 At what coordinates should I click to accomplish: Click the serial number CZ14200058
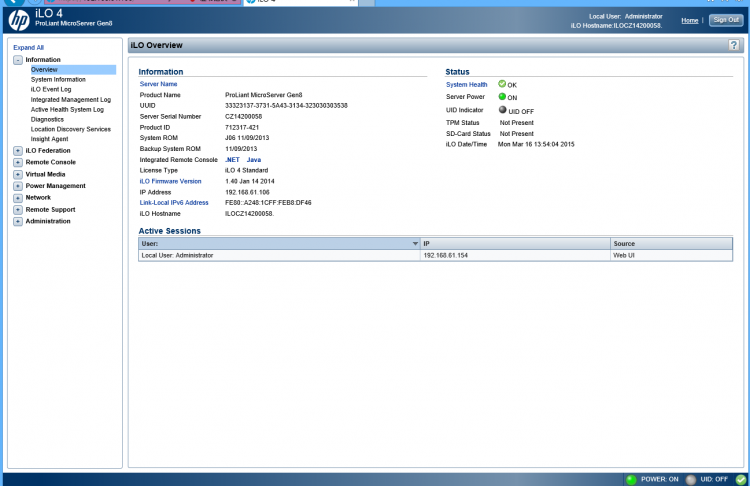(243, 116)
